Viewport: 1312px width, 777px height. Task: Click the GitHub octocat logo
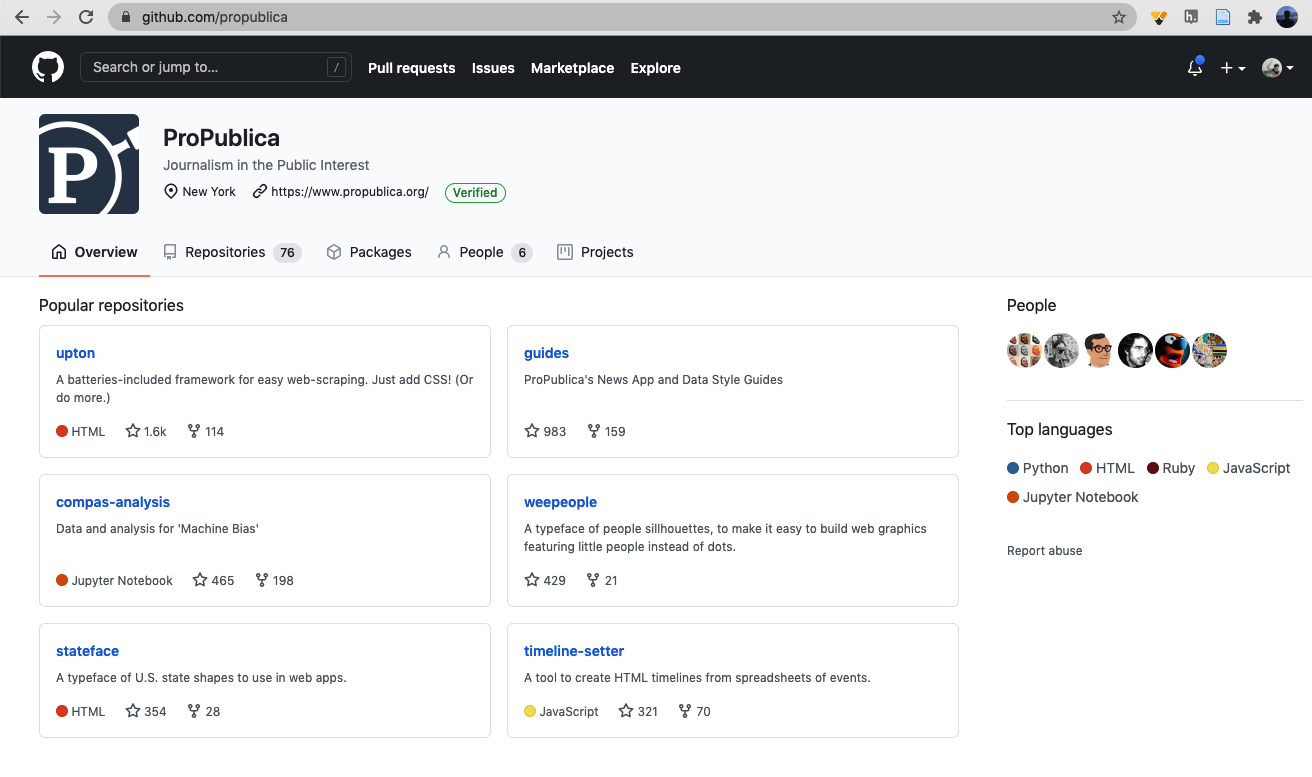[48, 67]
